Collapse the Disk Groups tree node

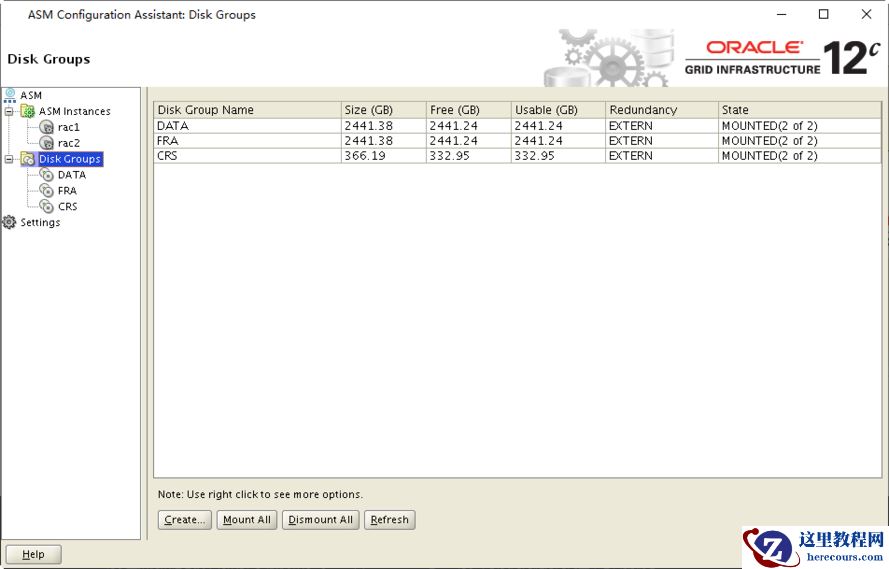(x=9, y=159)
